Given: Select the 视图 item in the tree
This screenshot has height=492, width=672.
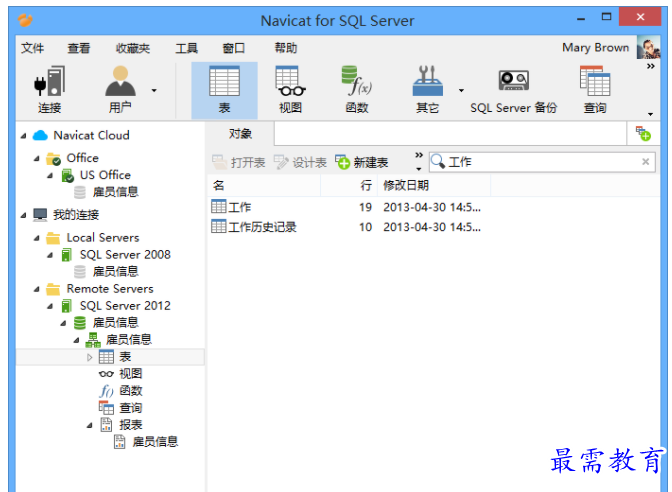Looking at the screenshot, I should point(131,374).
